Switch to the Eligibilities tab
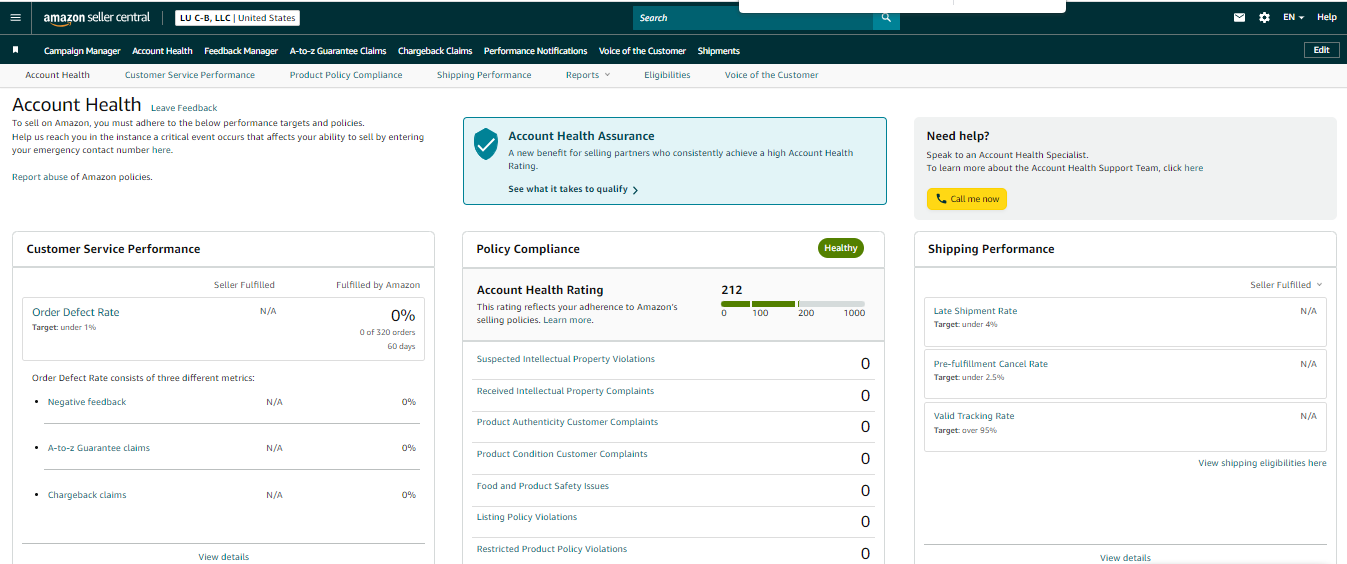 [667, 75]
